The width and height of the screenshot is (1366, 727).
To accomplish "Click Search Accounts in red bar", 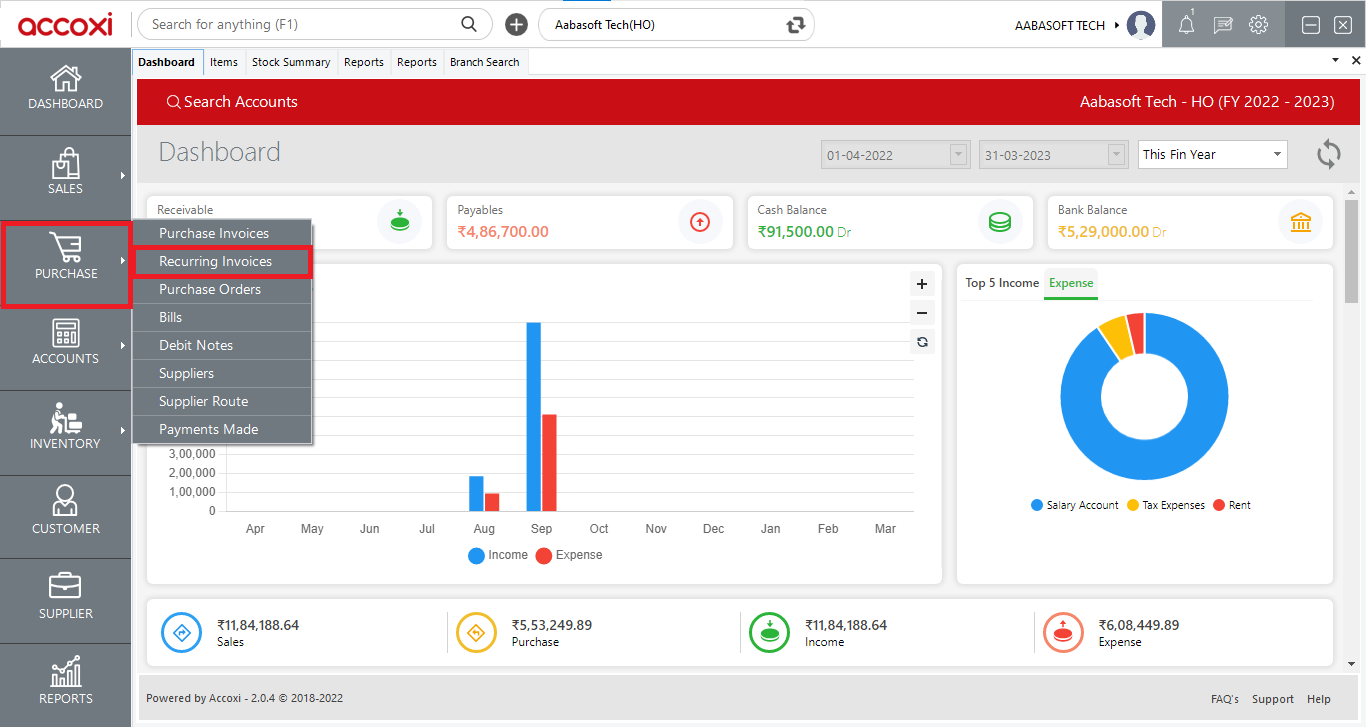I will coord(232,102).
